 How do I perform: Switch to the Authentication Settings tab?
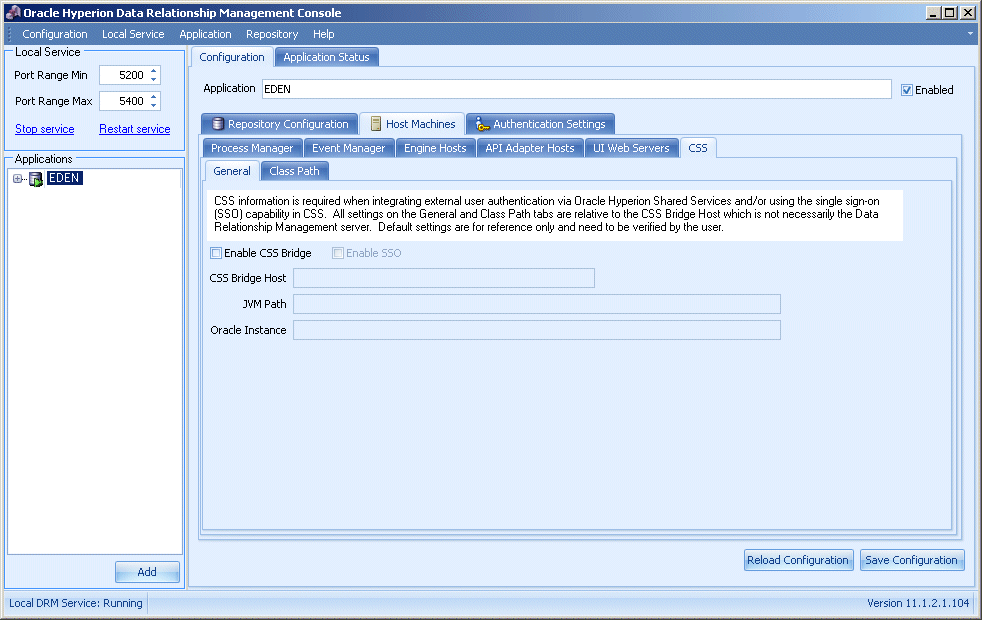(x=540, y=124)
